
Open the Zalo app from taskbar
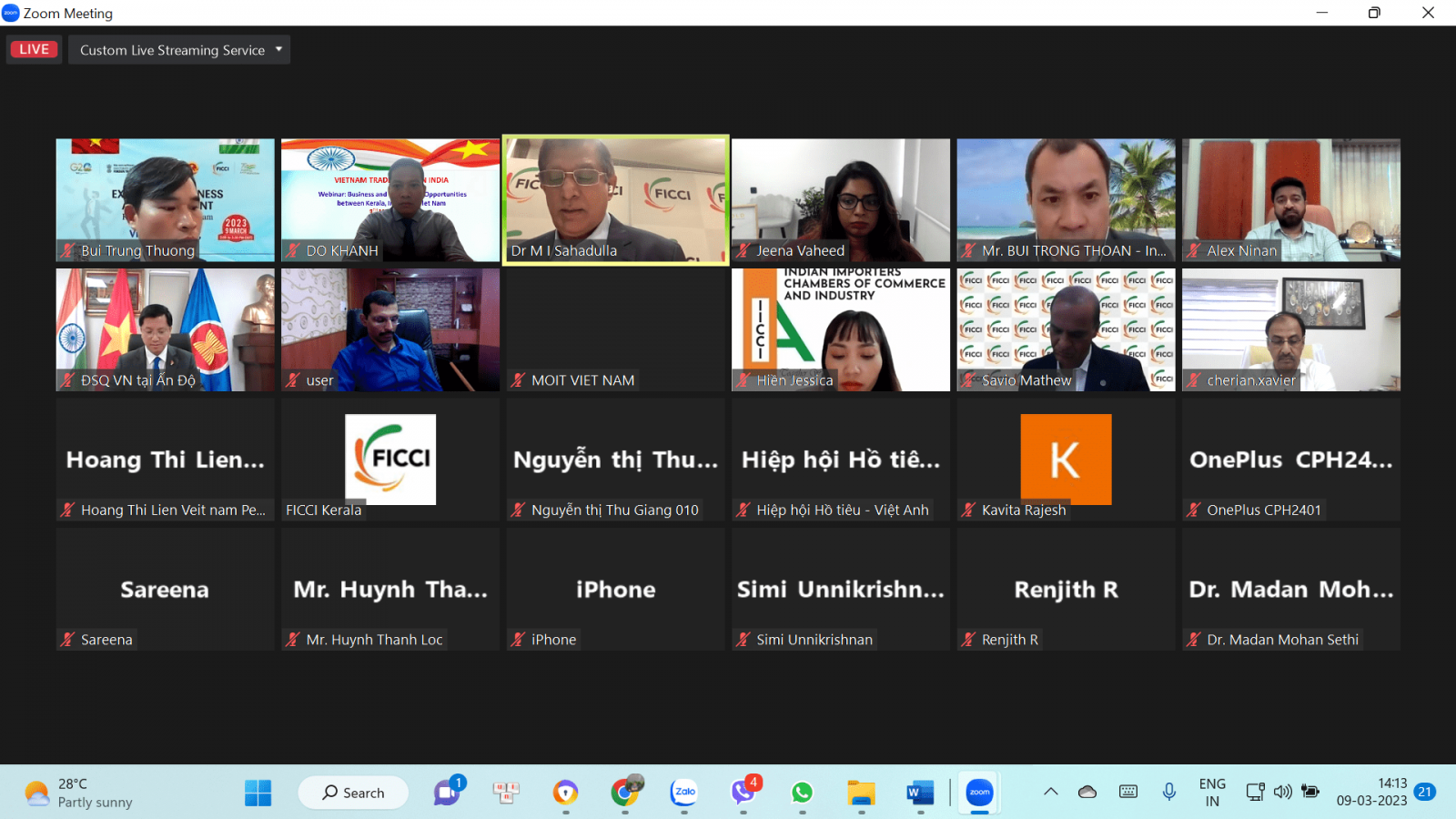point(684,793)
